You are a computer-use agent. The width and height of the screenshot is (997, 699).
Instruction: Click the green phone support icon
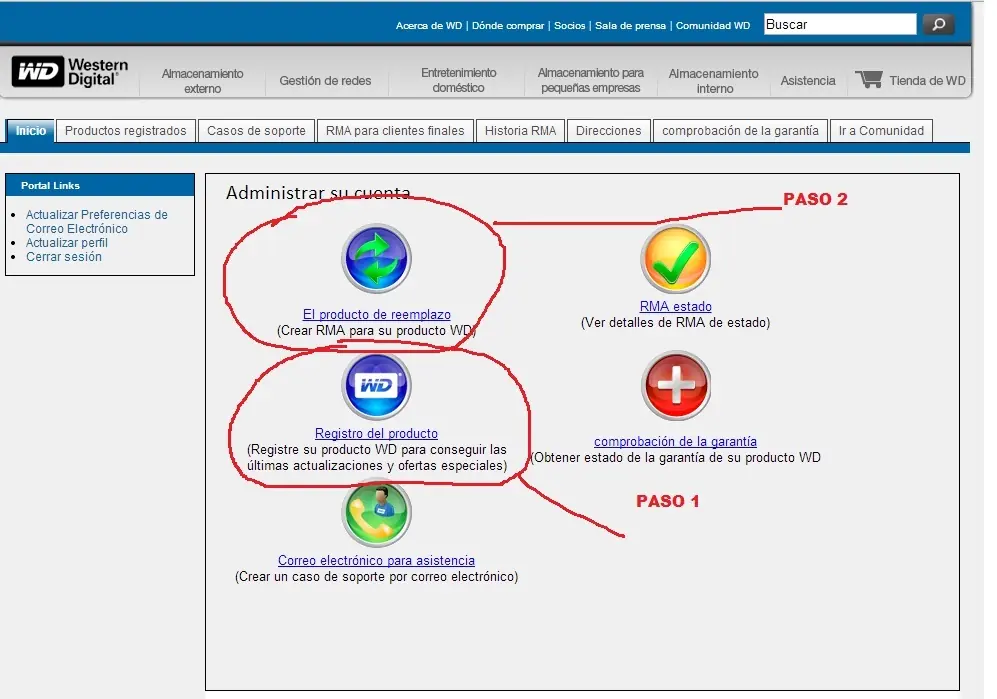(x=376, y=513)
